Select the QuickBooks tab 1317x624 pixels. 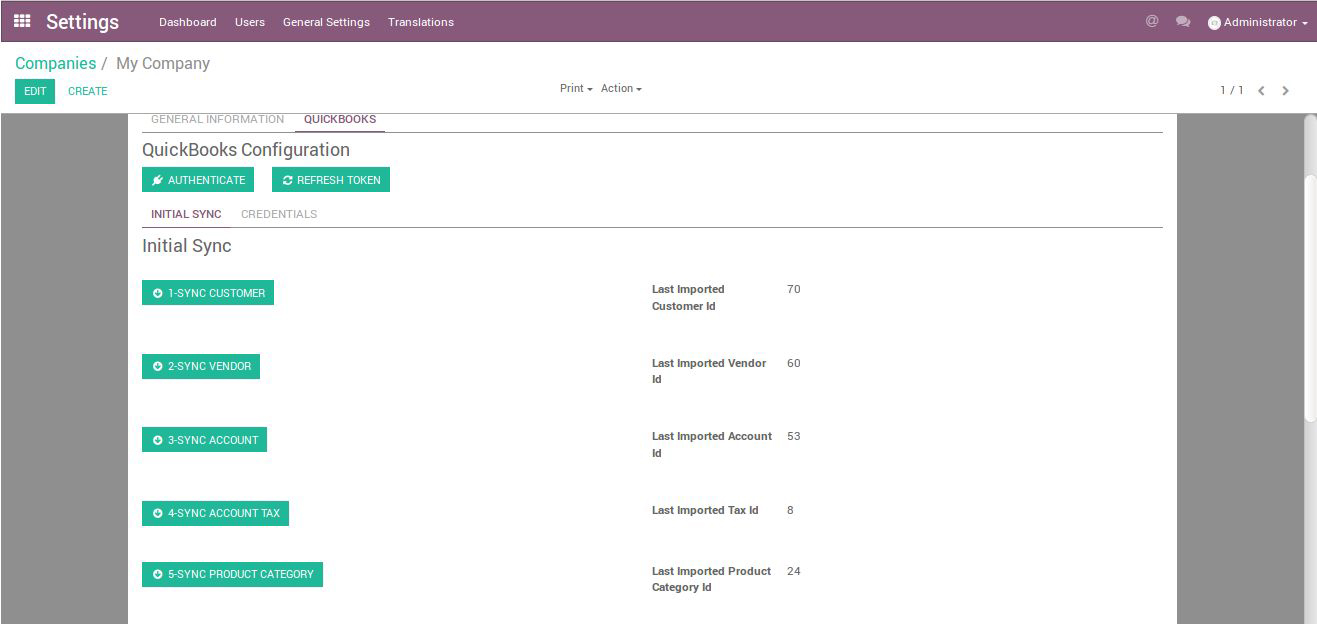(340, 120)
